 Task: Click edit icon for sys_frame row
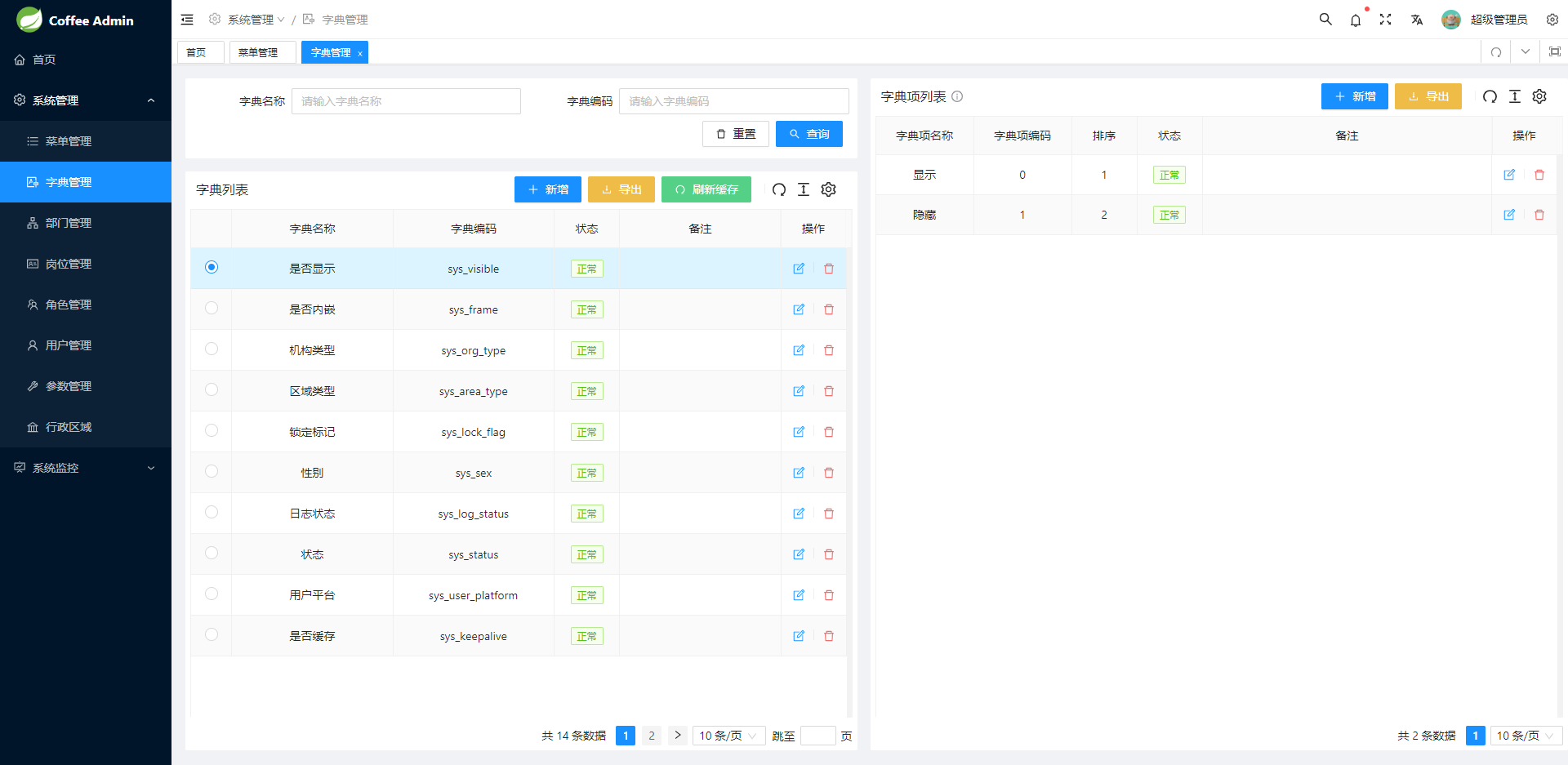click(x=799, y=309)
